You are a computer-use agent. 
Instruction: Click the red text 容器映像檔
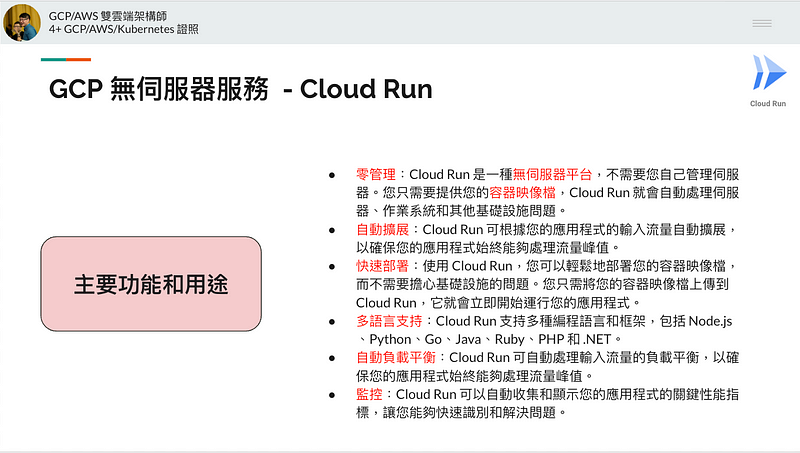(x=522, y=193)
